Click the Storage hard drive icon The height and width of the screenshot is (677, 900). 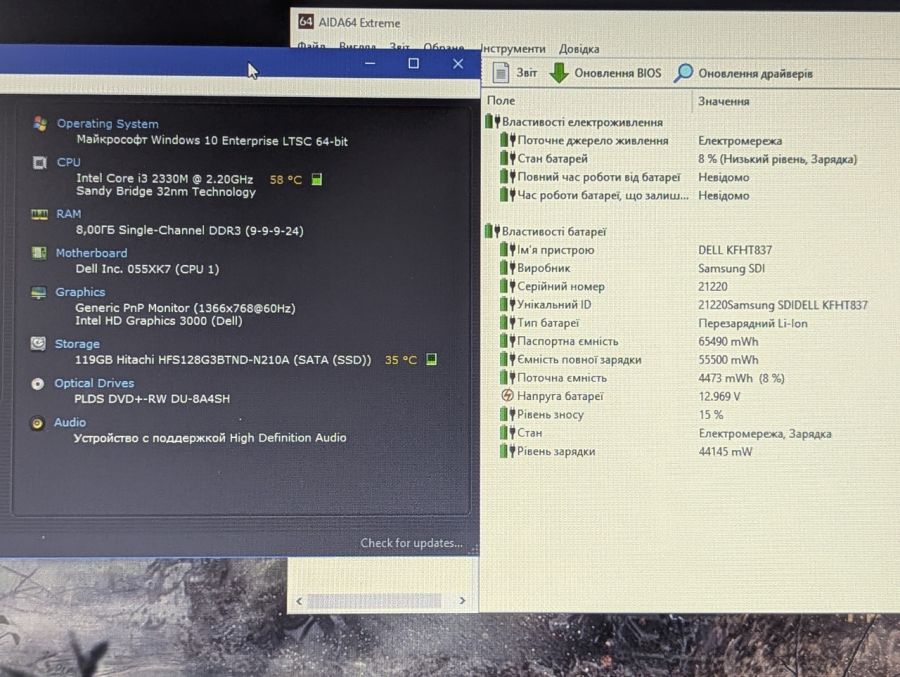tap(38, 343)
